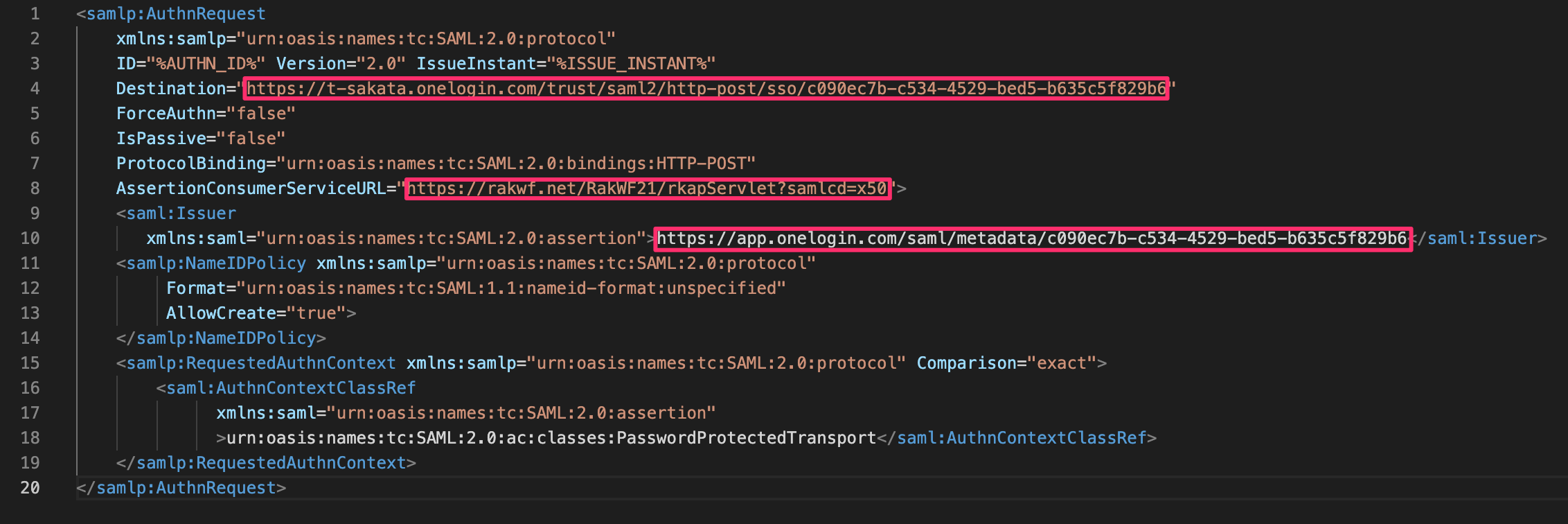Place cursor on the "ProtocolBinding" attribute
This screenshot has width=1568, height=524.
191,164
